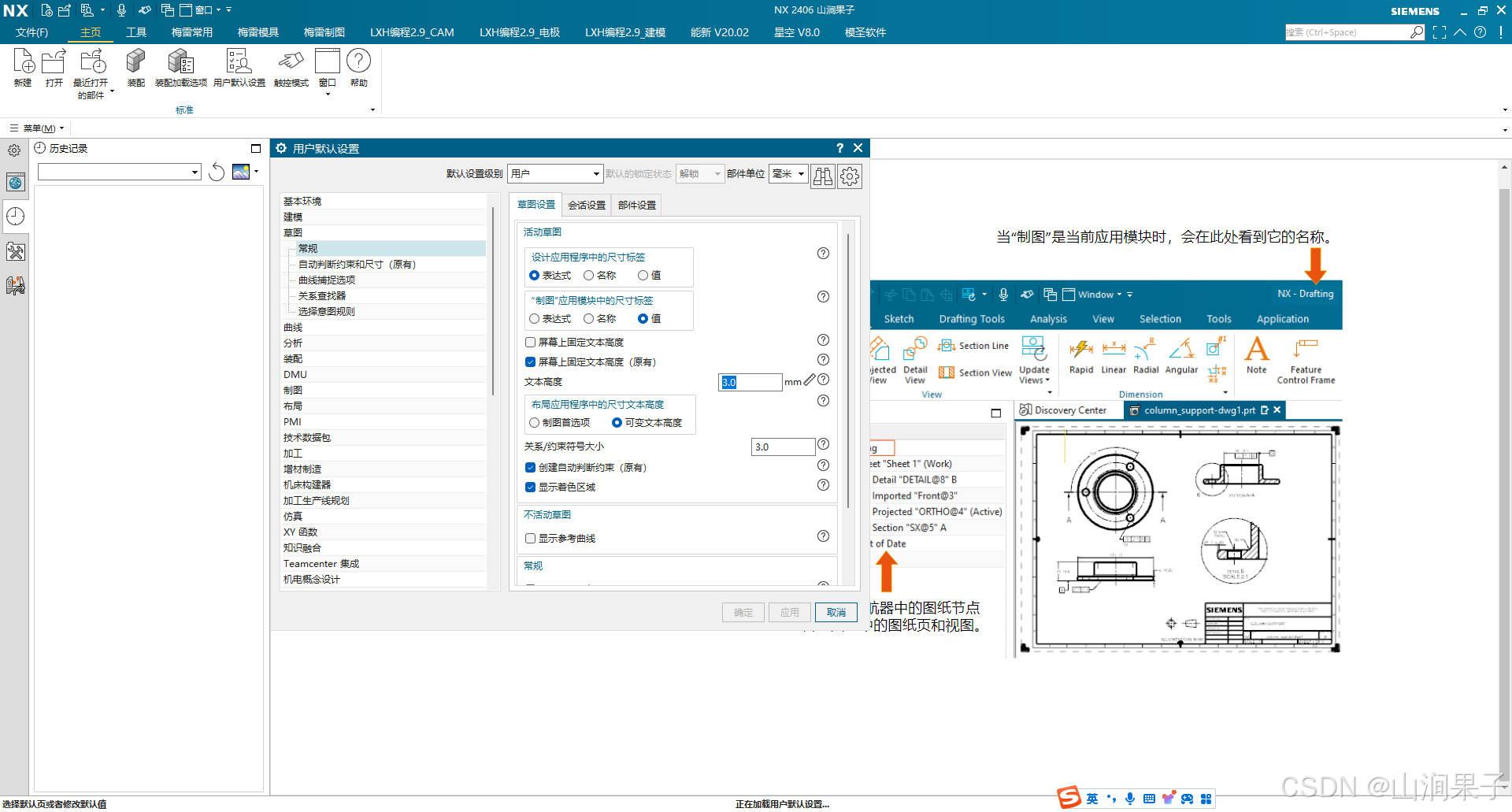Open the 文件(F) menu

31,32
